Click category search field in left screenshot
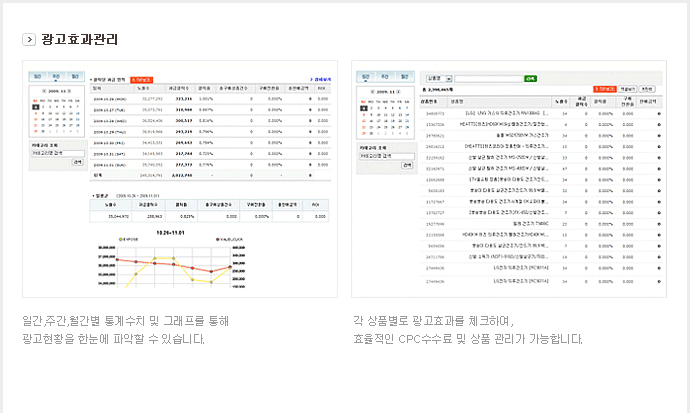 tap(56, 152)
